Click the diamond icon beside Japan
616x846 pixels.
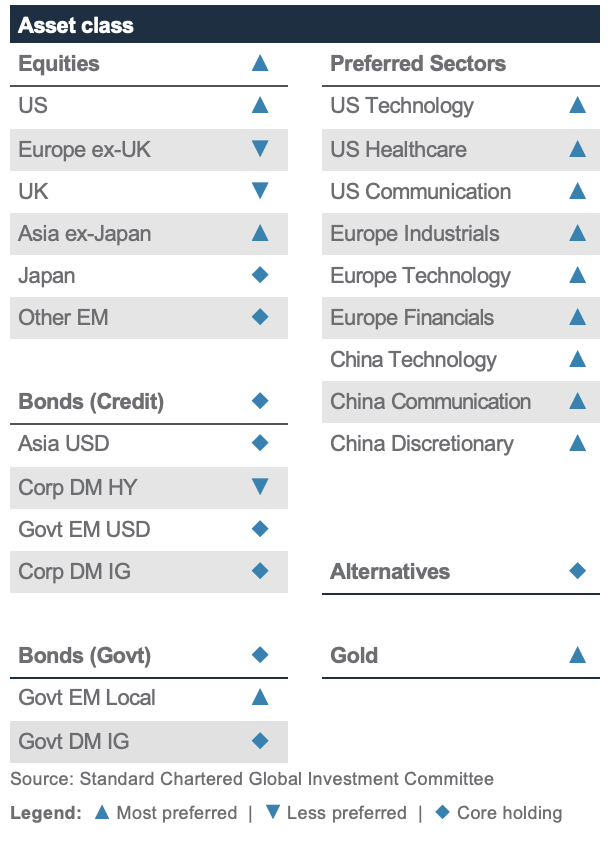coord(260,275)
